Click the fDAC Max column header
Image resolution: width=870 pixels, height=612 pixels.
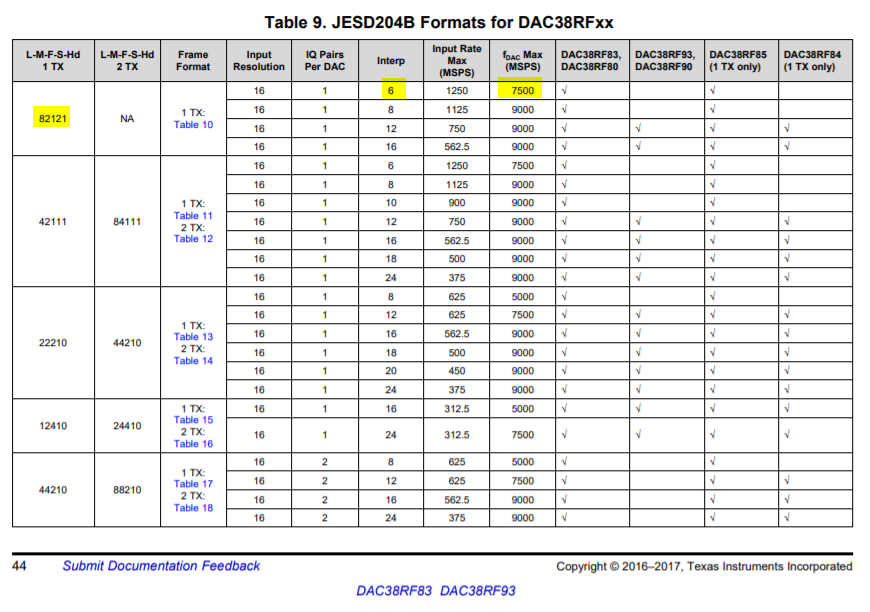(x=522, y=60)
